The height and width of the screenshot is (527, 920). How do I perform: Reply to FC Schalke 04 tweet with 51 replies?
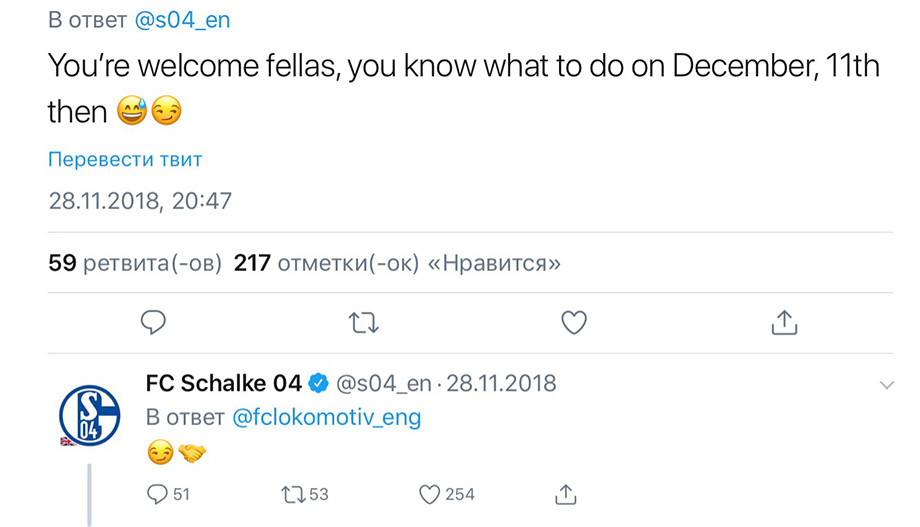click(168, 494)
